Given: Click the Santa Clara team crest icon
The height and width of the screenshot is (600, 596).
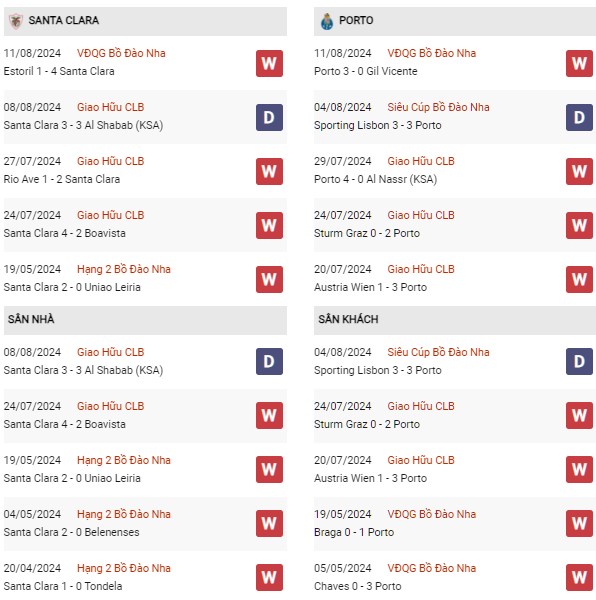Looking at the screenshot, I should (16, 21).
